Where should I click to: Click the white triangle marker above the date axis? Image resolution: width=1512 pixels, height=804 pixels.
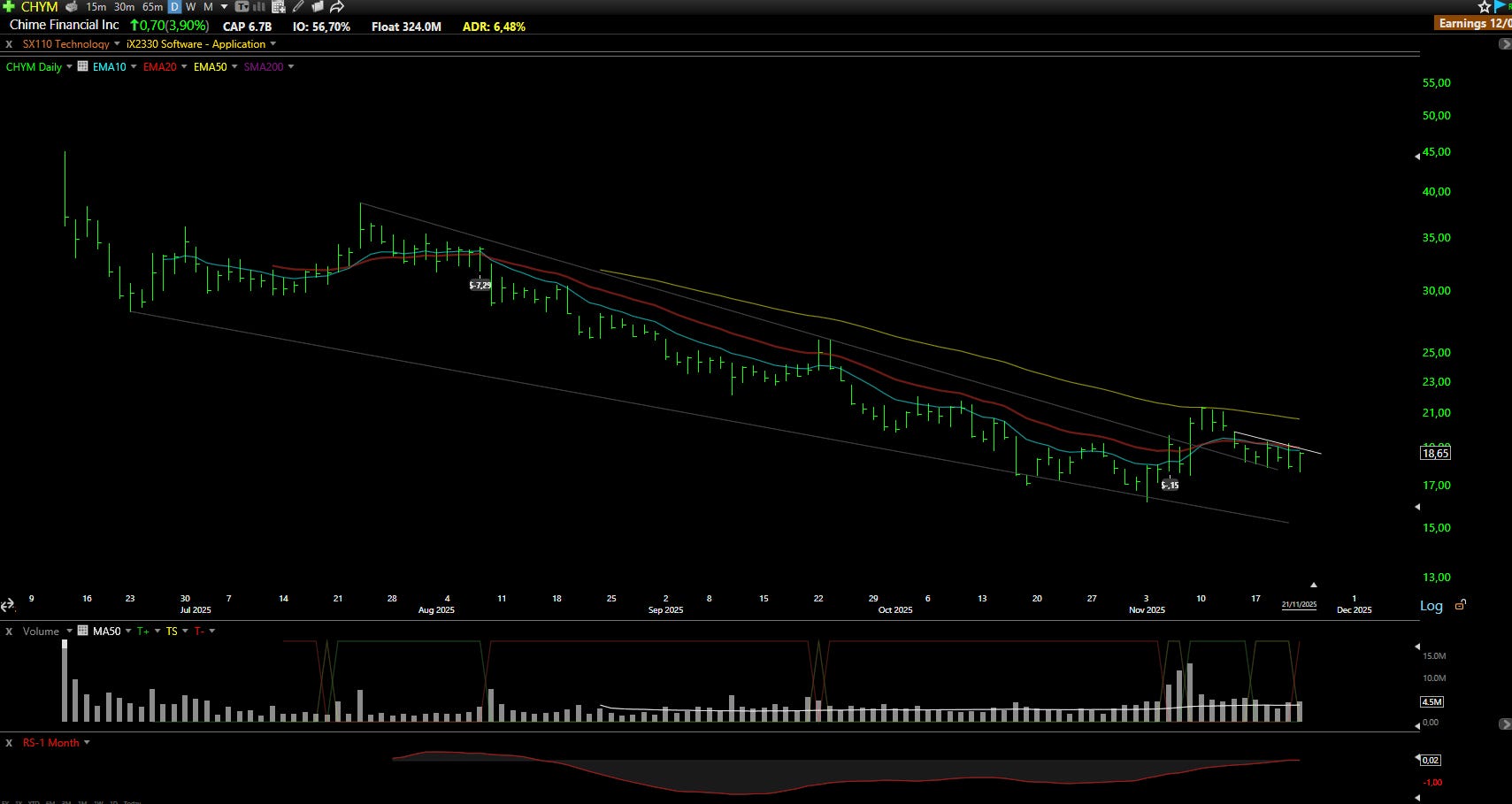pos(1314,585)
